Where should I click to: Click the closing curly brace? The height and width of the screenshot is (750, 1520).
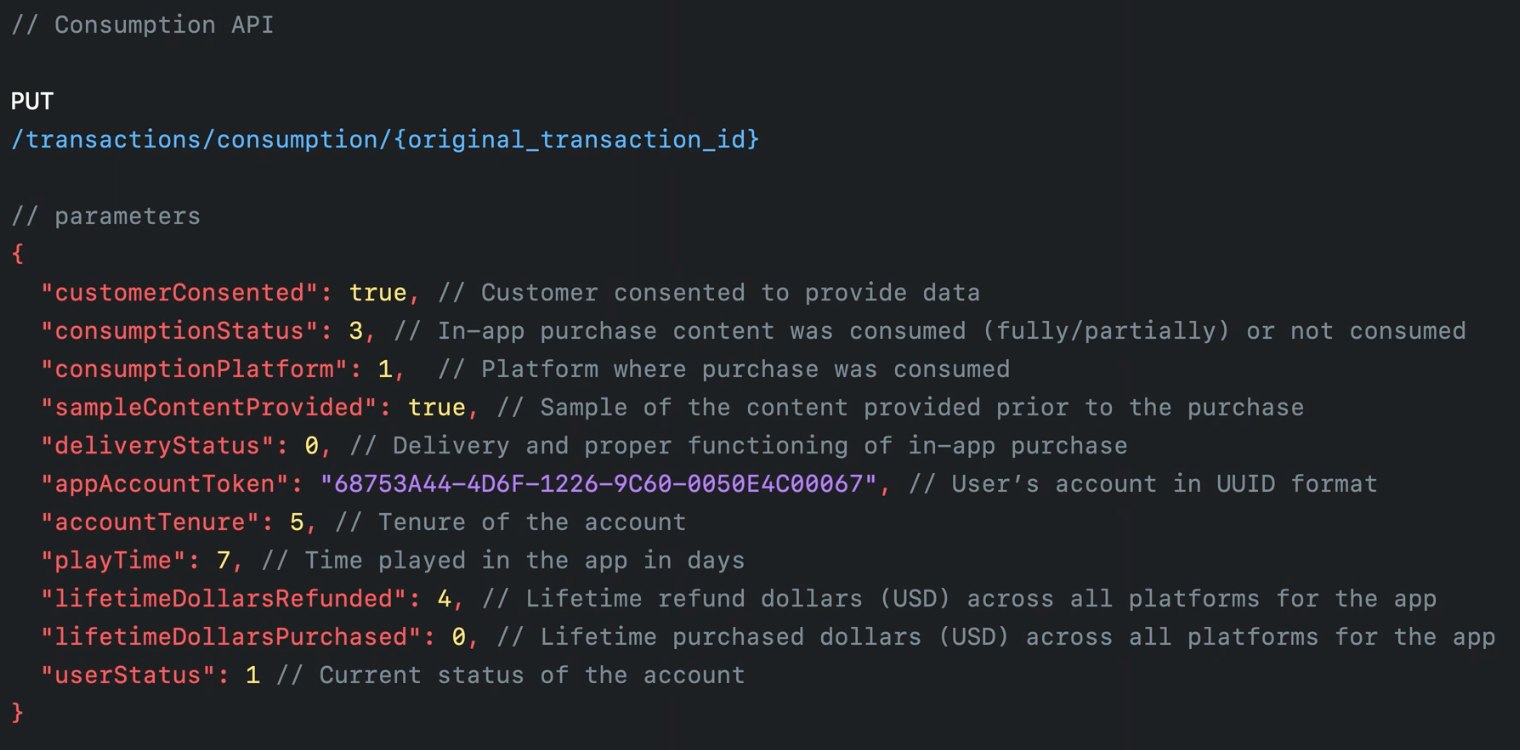tap(17, 713)
